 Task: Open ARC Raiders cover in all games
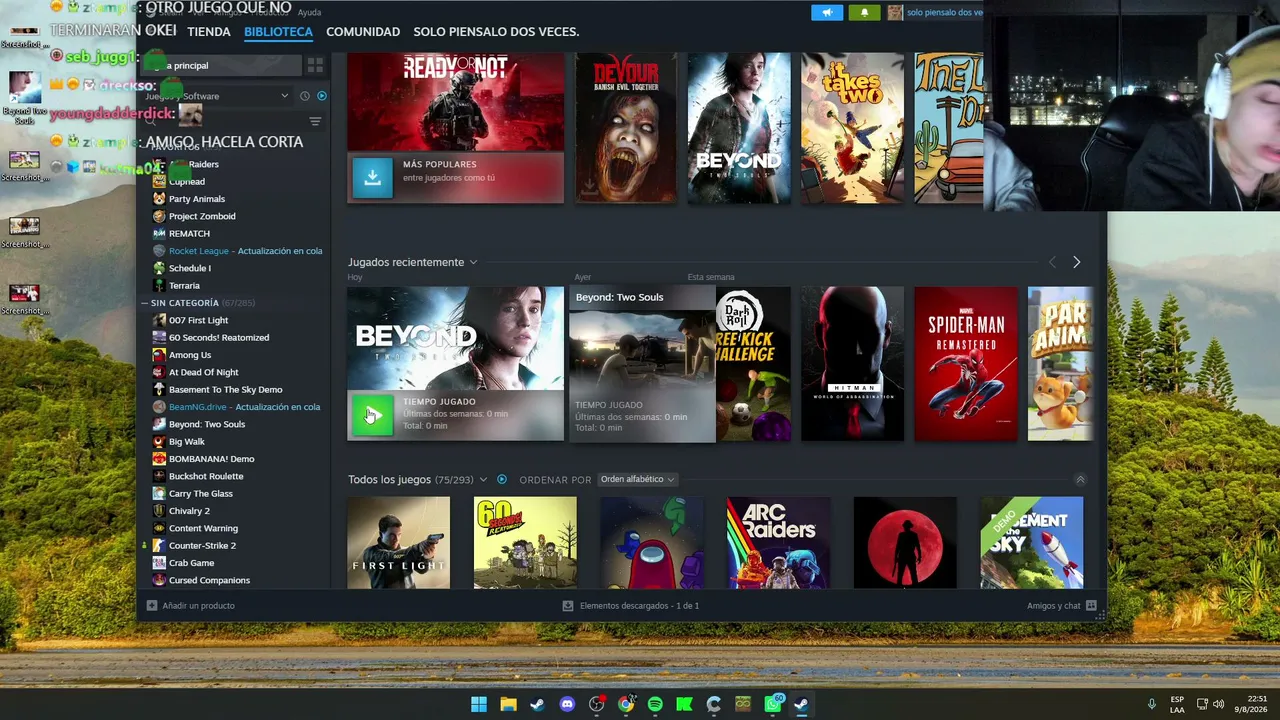[778, 543]
